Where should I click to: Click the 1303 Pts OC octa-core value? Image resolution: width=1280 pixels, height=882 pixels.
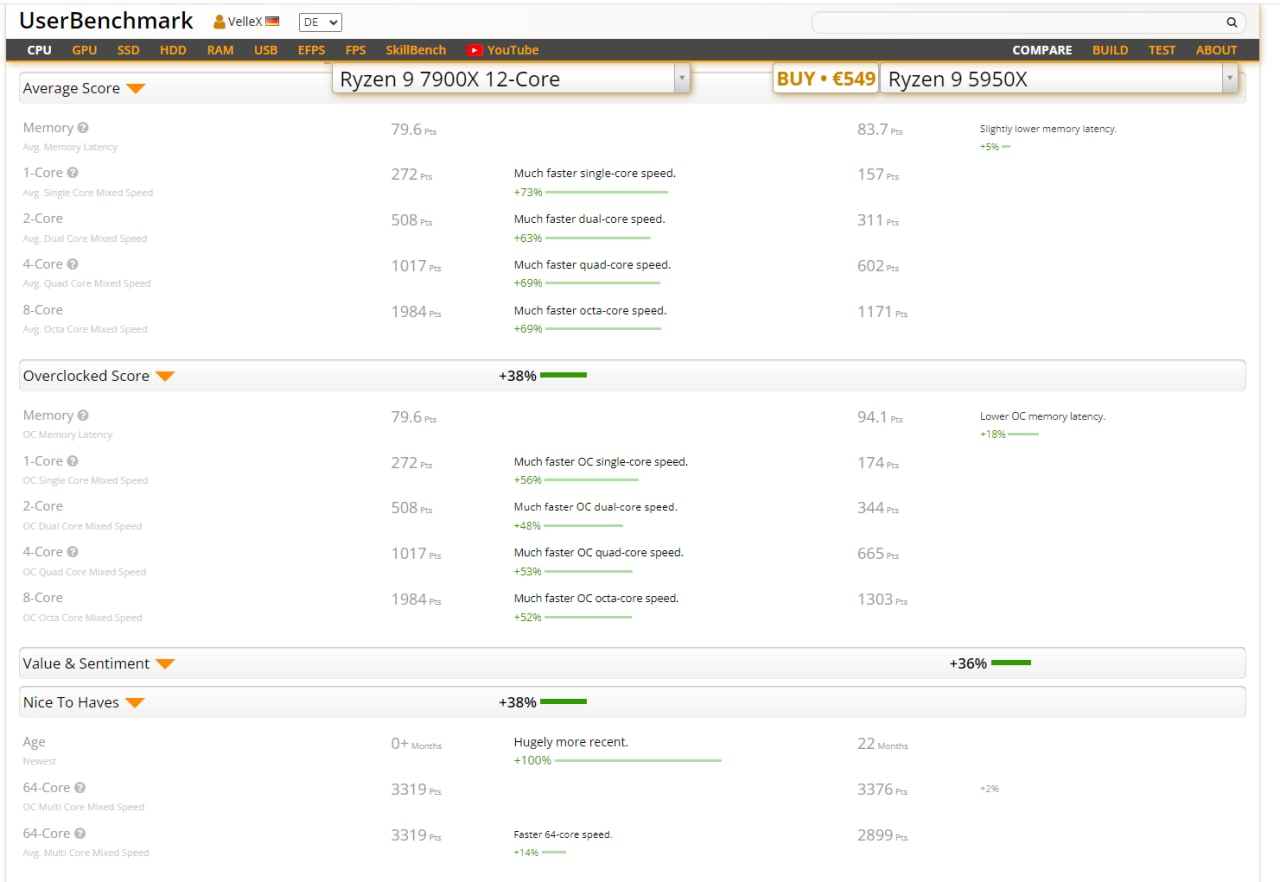882,599
